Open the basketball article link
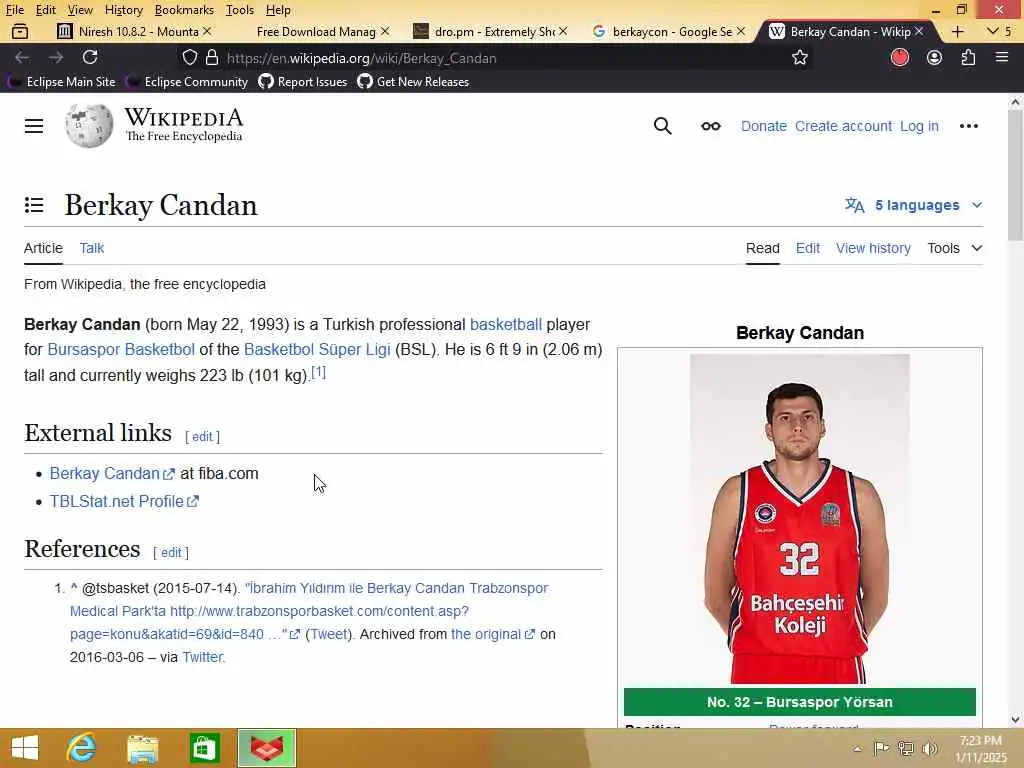The width and height of the screenshot is (1024, 768). [505, 325]
